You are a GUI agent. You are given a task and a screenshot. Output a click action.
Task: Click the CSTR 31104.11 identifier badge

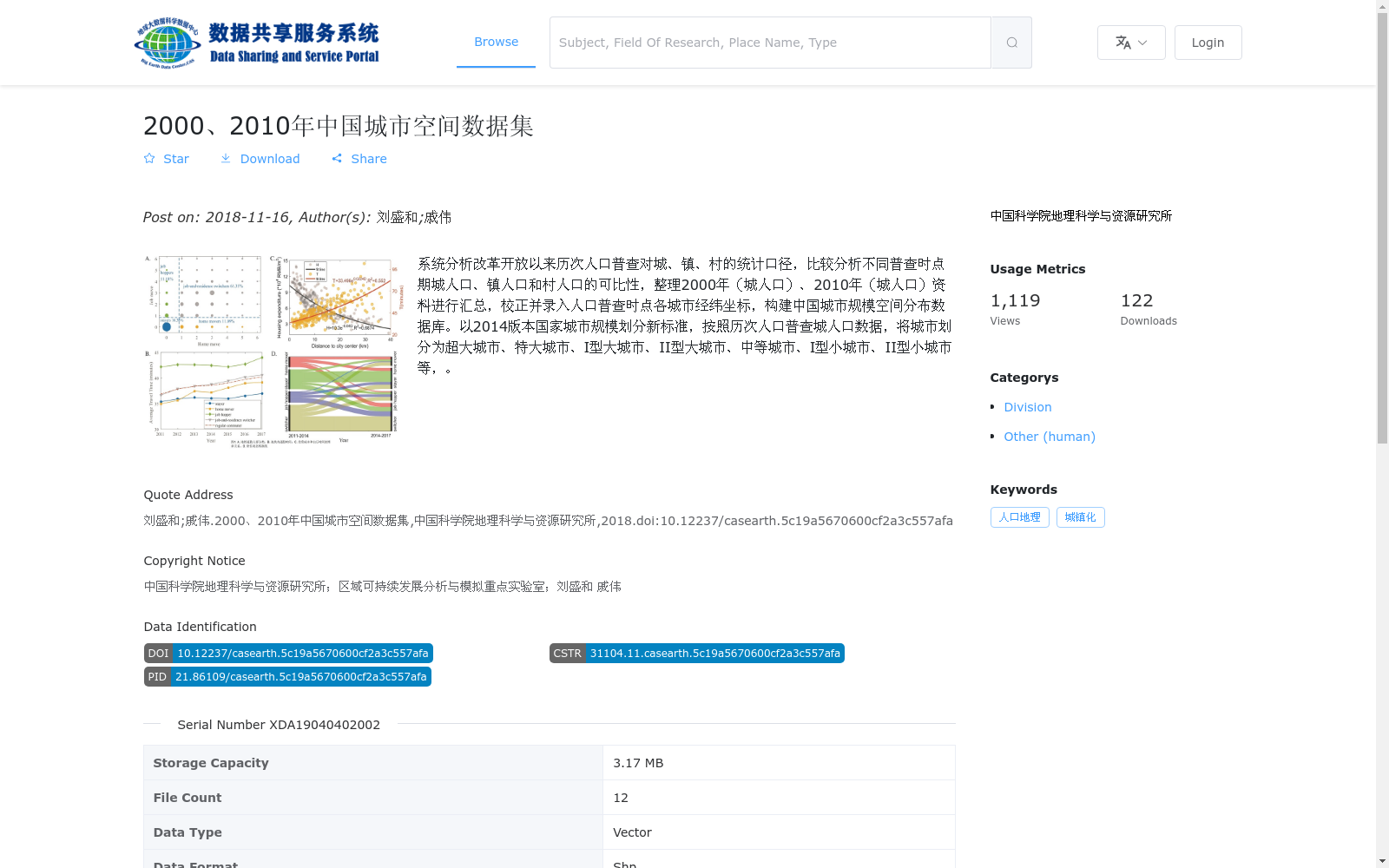697,654
